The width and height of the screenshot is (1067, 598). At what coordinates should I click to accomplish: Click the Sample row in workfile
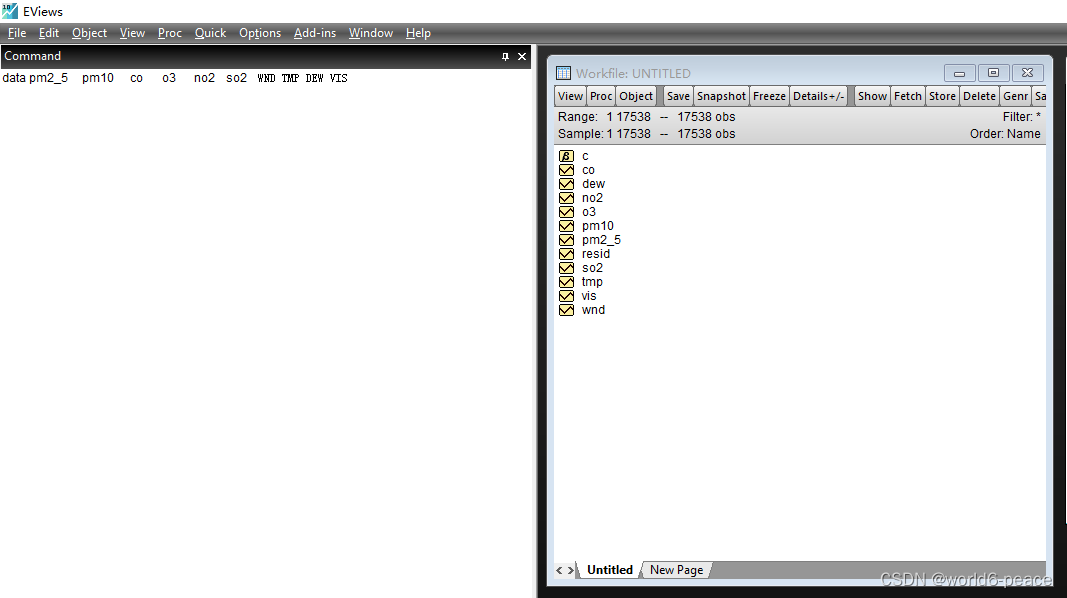tap(646, 134)
